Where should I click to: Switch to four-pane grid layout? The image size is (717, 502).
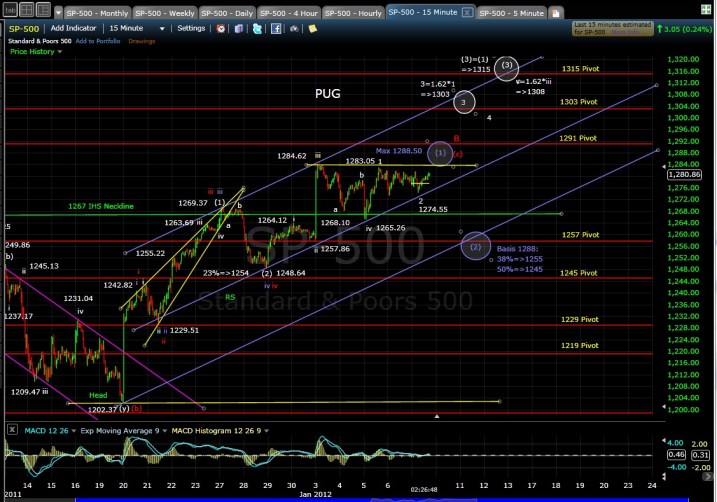[27, 10]
